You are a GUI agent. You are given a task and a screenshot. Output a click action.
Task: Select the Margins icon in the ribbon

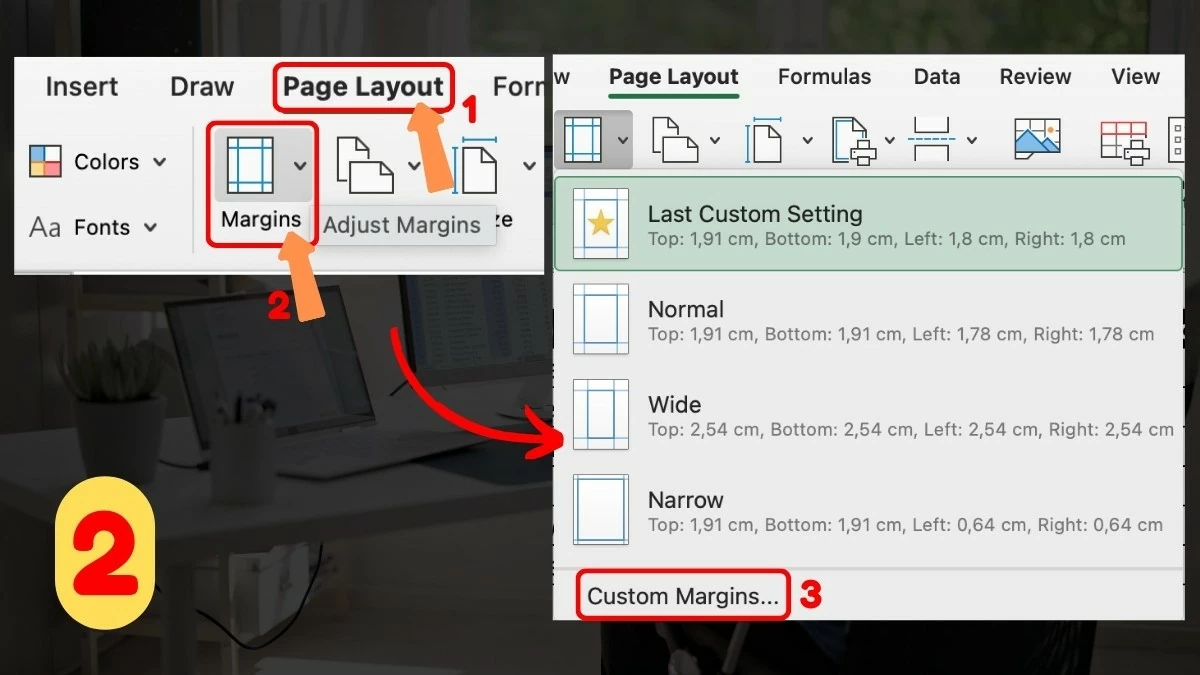click(582, 138)
